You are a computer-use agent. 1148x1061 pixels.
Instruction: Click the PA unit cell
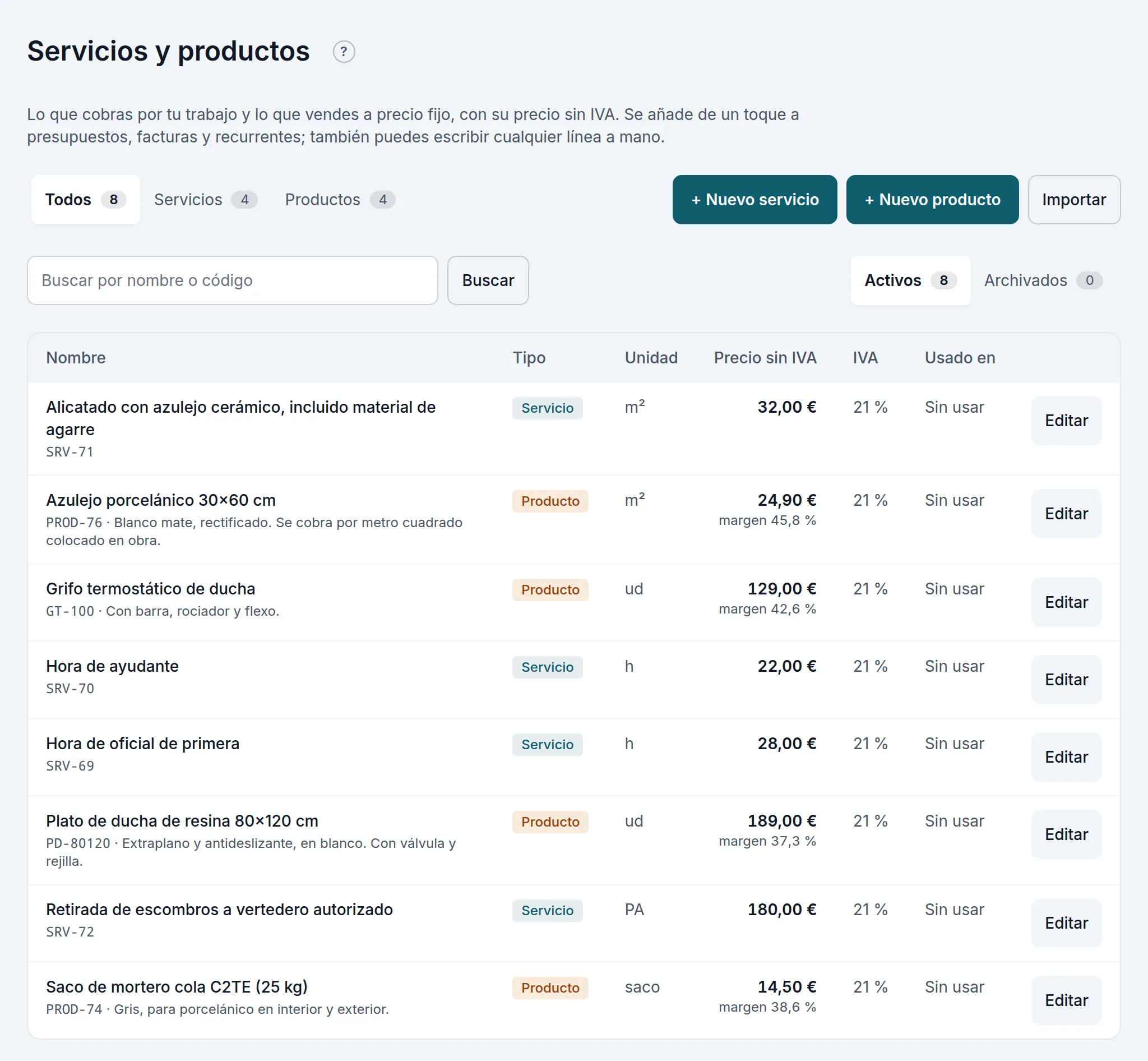click(635, 910)
